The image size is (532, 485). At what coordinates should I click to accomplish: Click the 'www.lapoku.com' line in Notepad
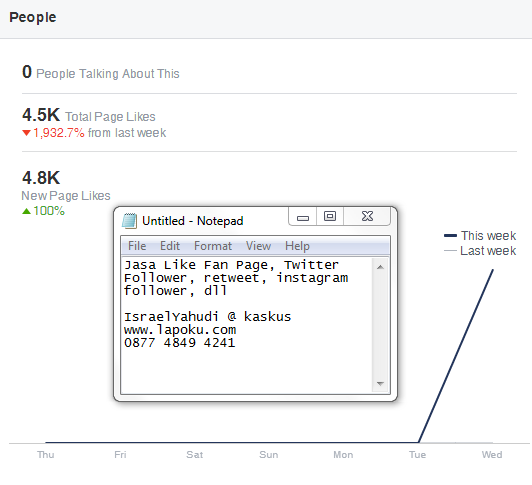coord(180,330)
